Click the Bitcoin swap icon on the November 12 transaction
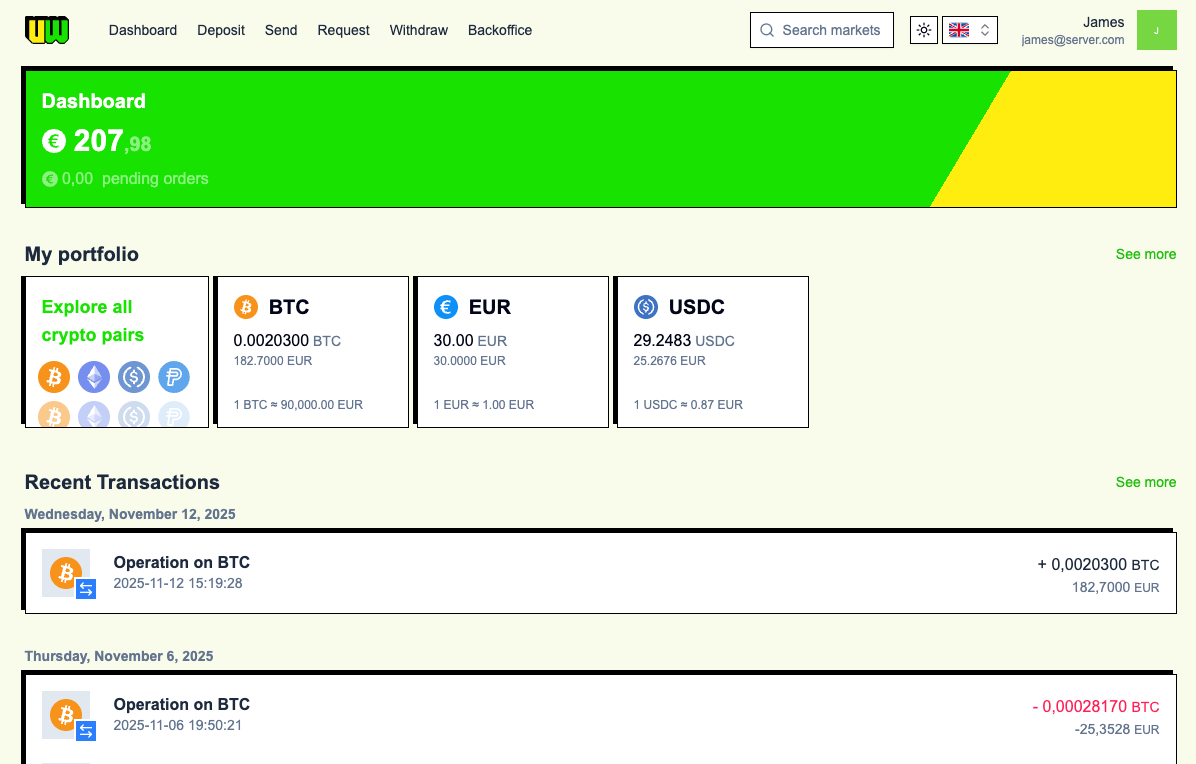Viewport: 1196px width, 764px height. click(x=85, y=590)
